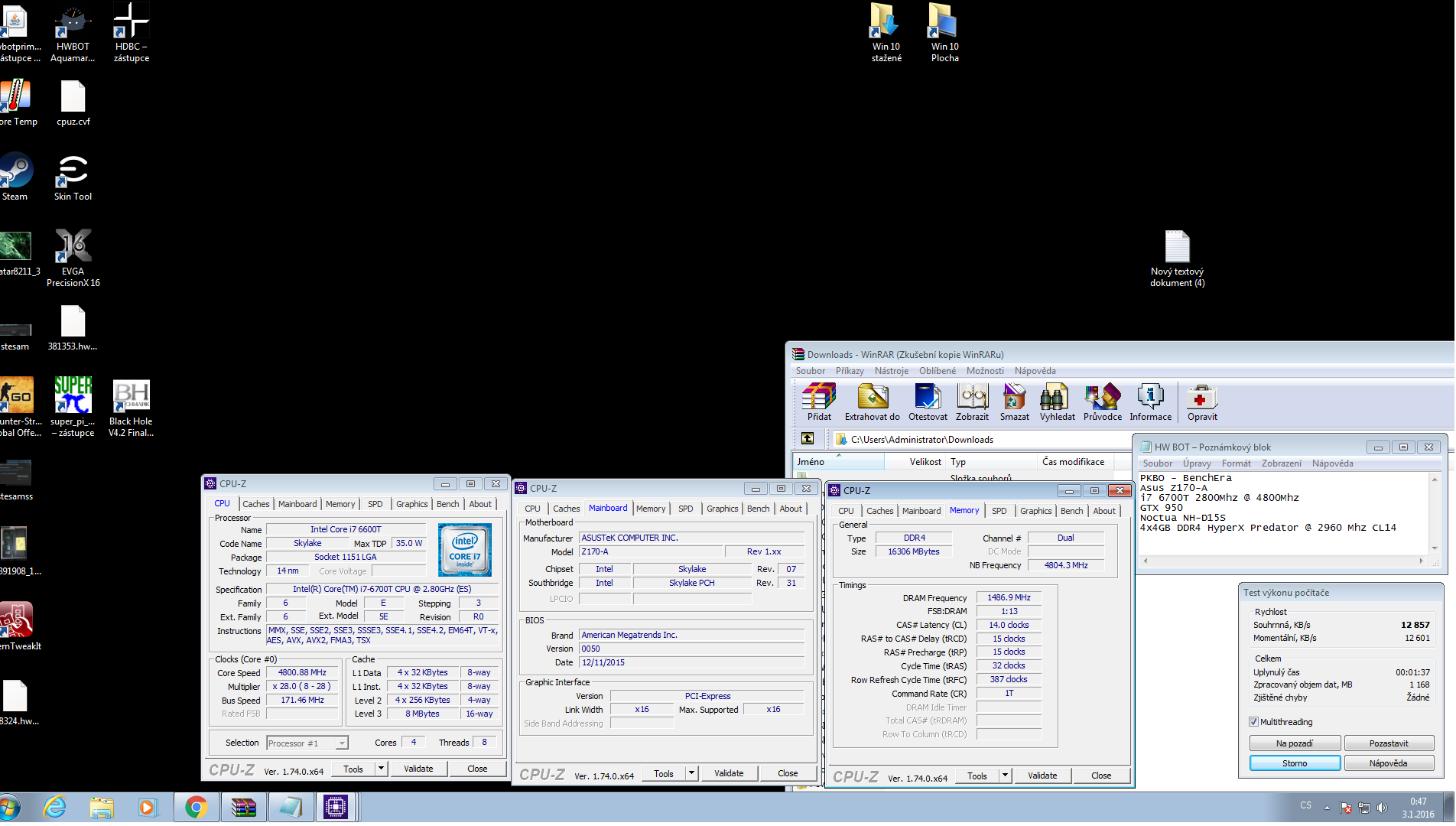The height and width of the screenshot is (826, 1456).
Task: Open Tools dropdown arrow in CPU-Z Memory window
Action: [1005, 776]
